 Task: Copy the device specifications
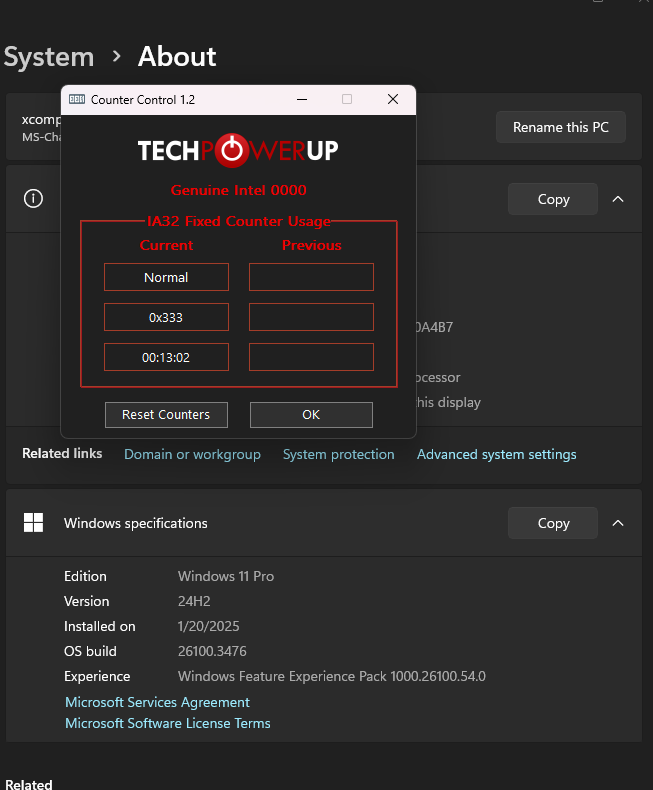point(553,199)
